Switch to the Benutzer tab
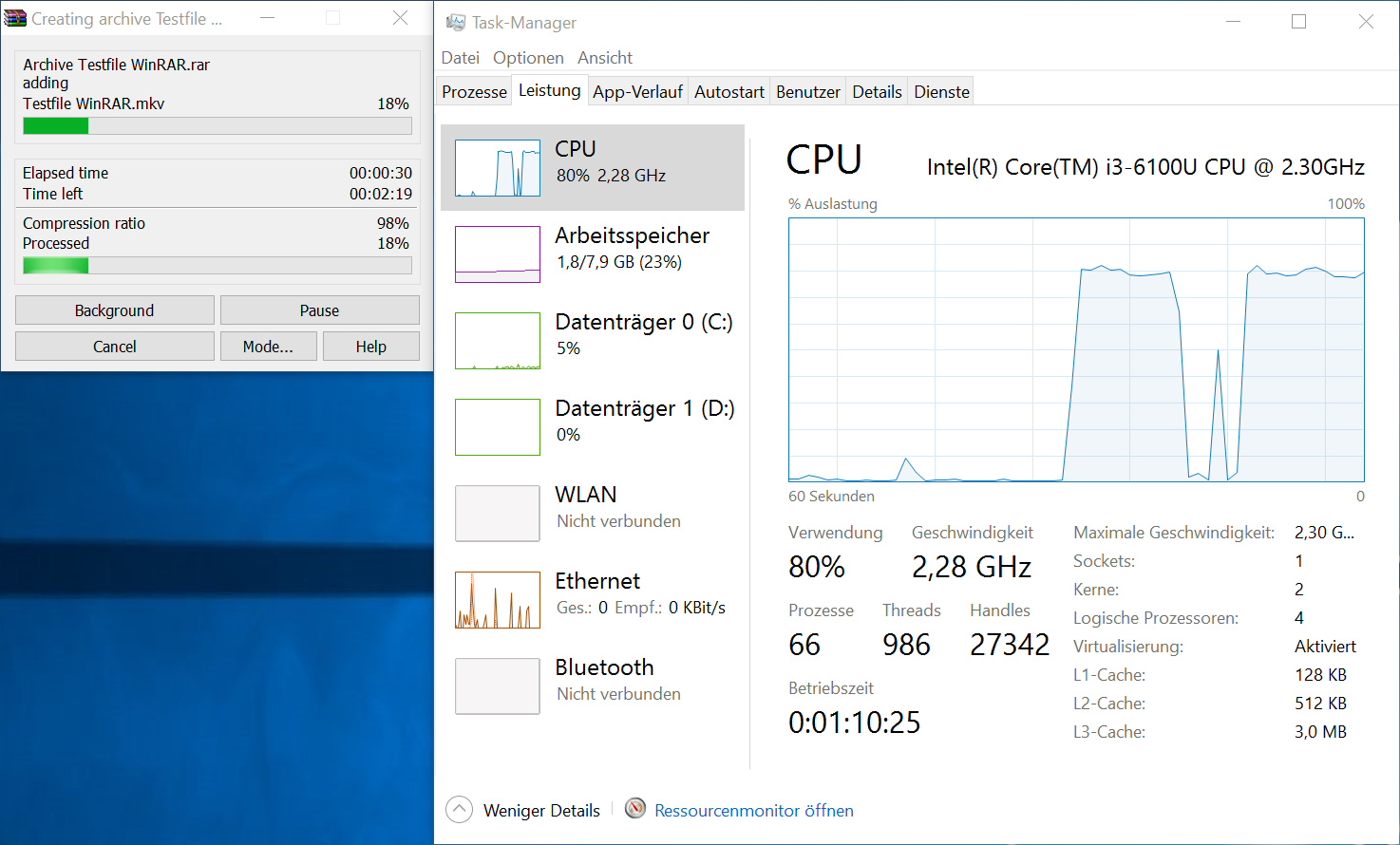 (x=808, y=92)
